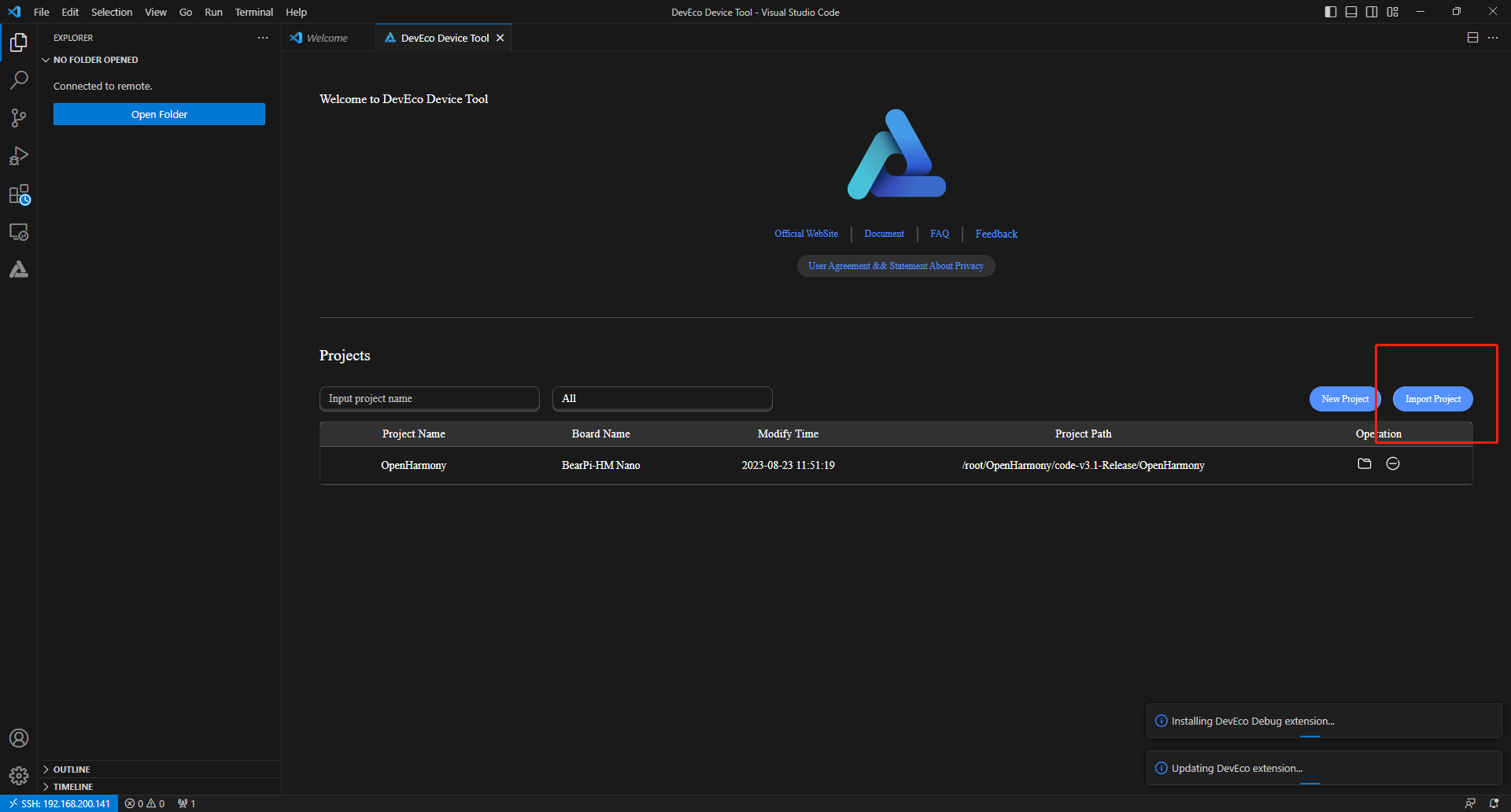Open OpenHarmony project folder icon
Image resolution: width=1511 pixels, height=812 pixels.
[x=1365, y=463]
